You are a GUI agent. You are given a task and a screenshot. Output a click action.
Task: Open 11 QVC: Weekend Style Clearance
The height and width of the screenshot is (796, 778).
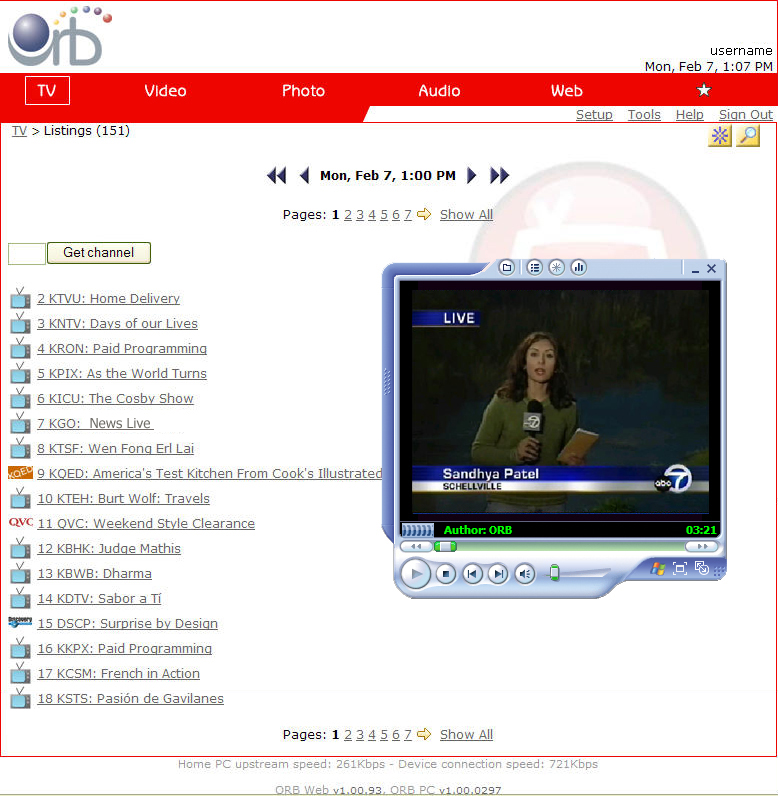pos(146,523)
